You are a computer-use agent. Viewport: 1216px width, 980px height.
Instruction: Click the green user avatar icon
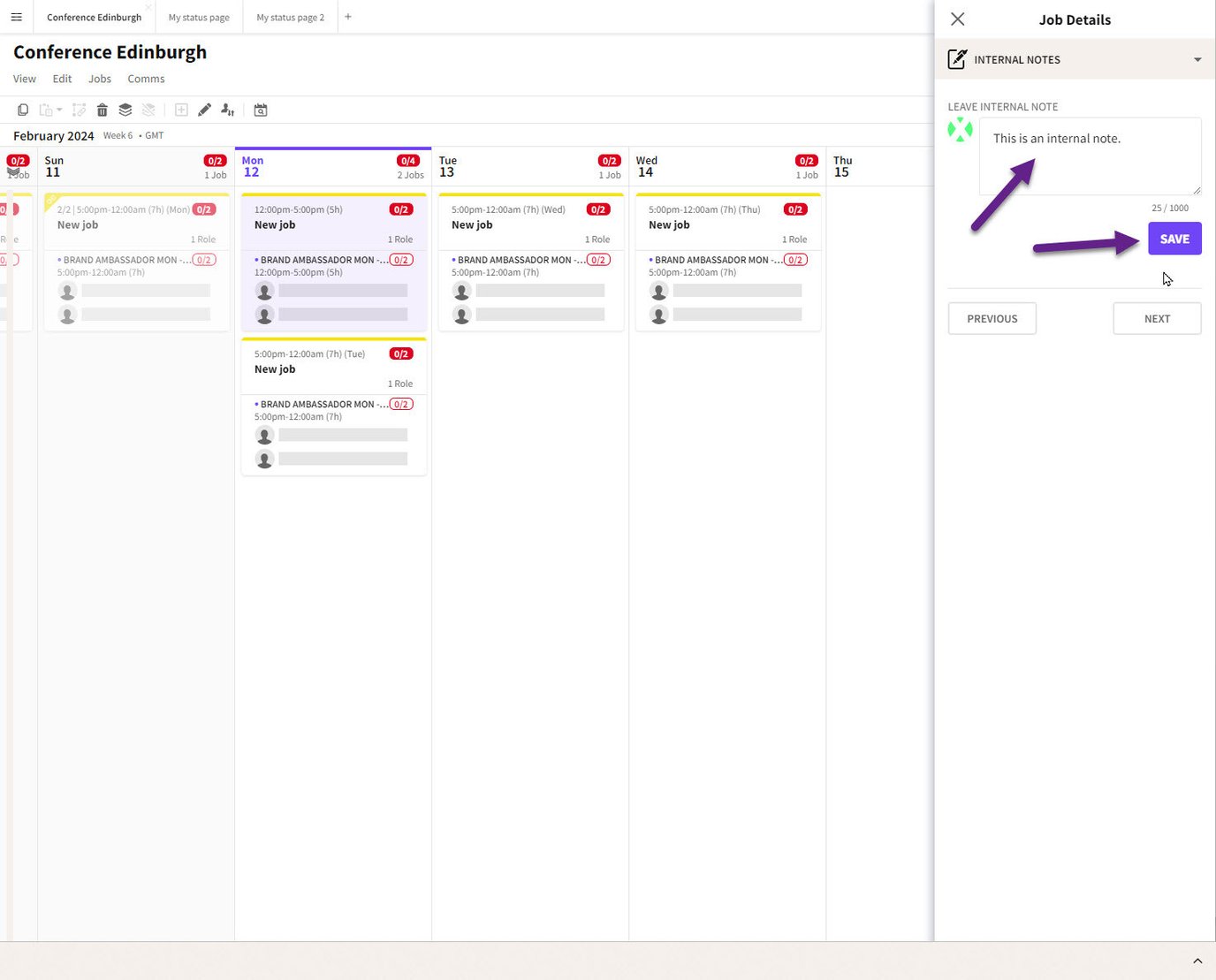tap(961, 130)
